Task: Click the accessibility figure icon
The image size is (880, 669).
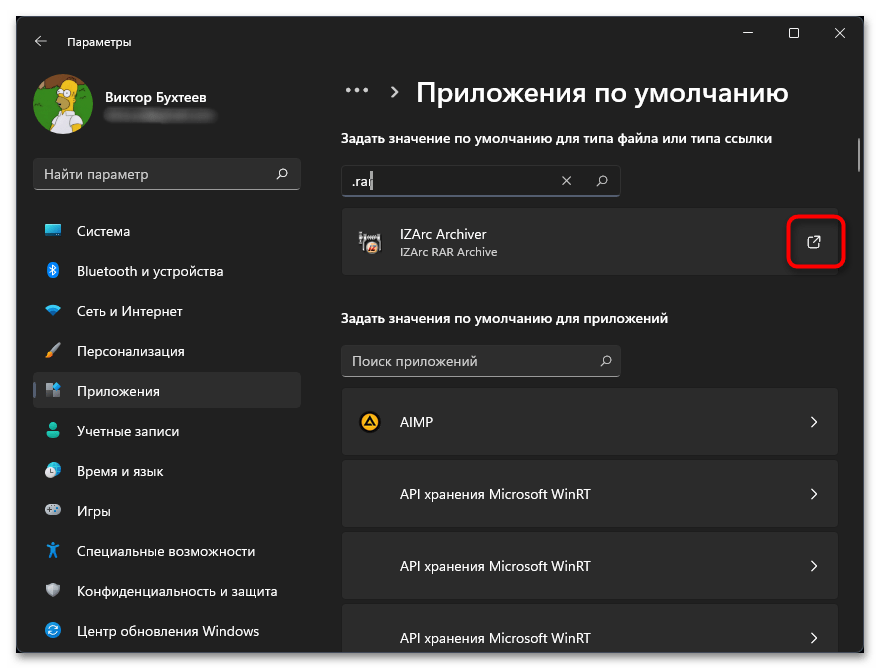Action: [x=53, y=550]
